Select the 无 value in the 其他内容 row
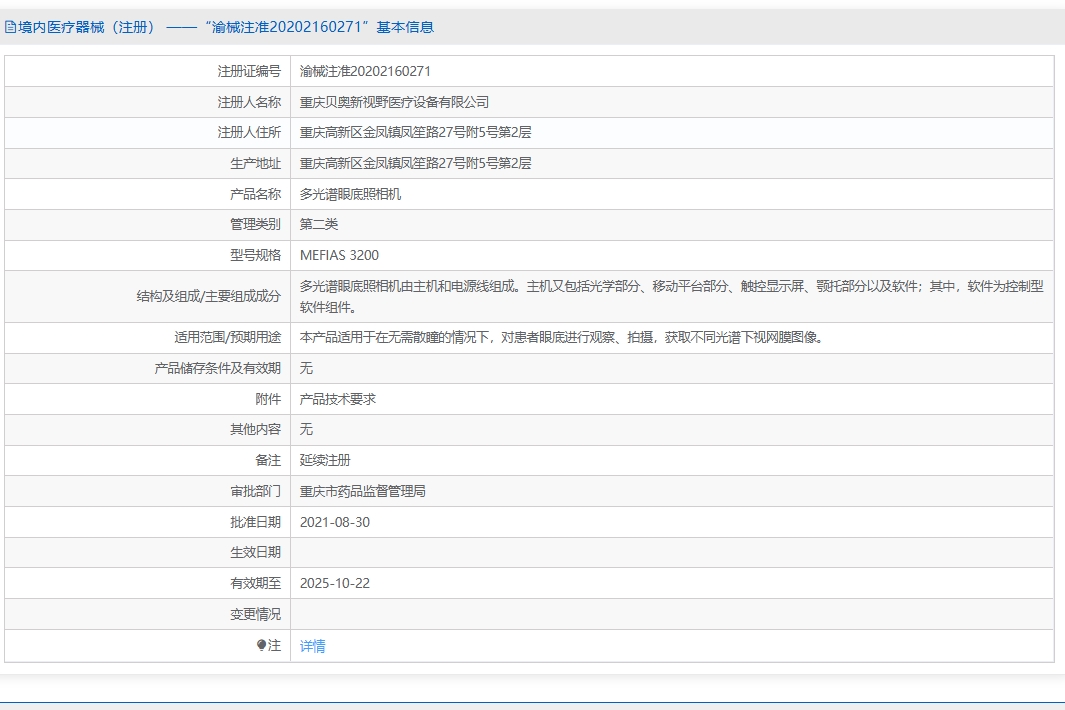This screenshot has width=1065, height=710. click(306, 429)
